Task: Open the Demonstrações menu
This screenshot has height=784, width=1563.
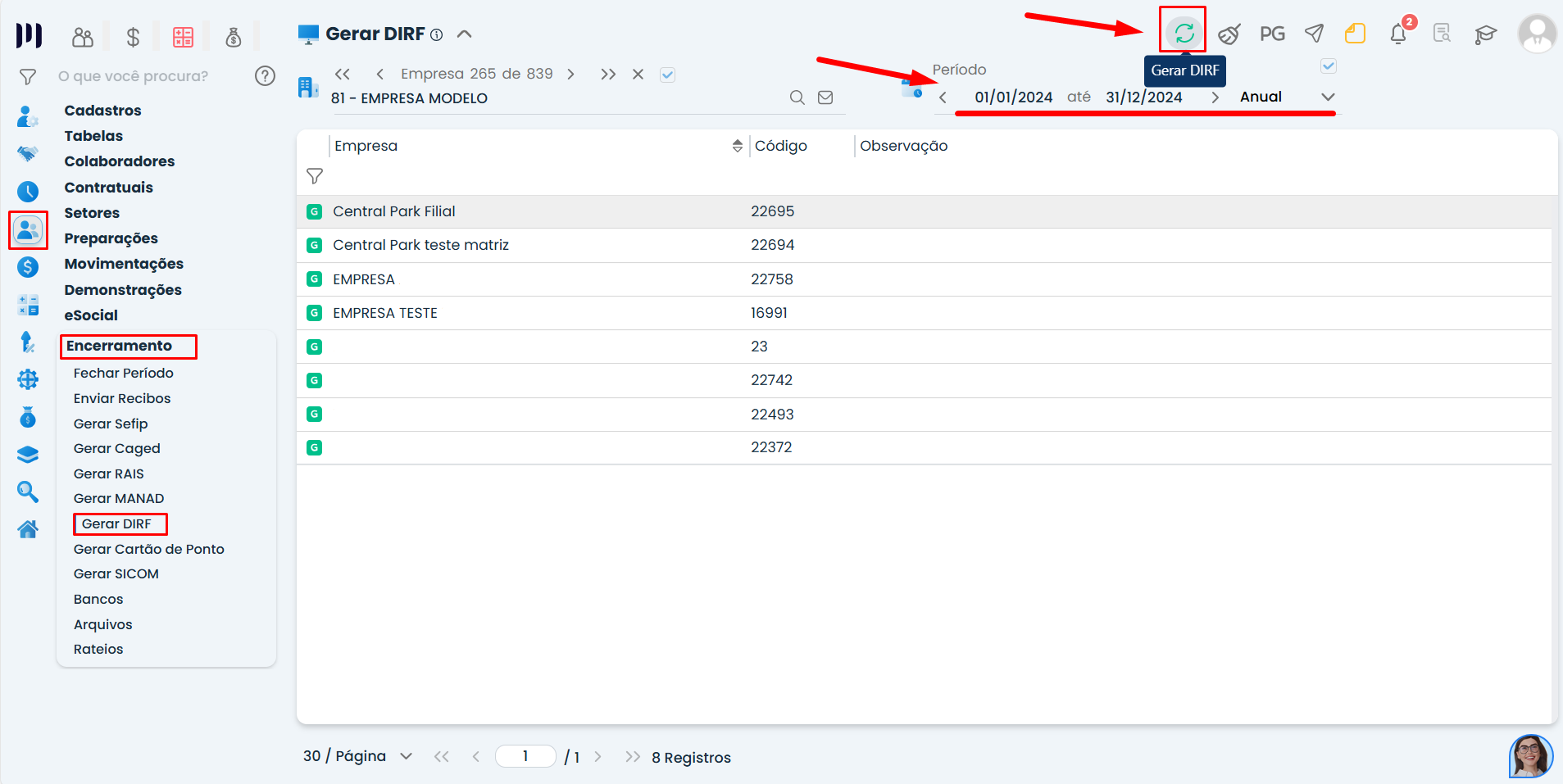Action: [123, 290]
